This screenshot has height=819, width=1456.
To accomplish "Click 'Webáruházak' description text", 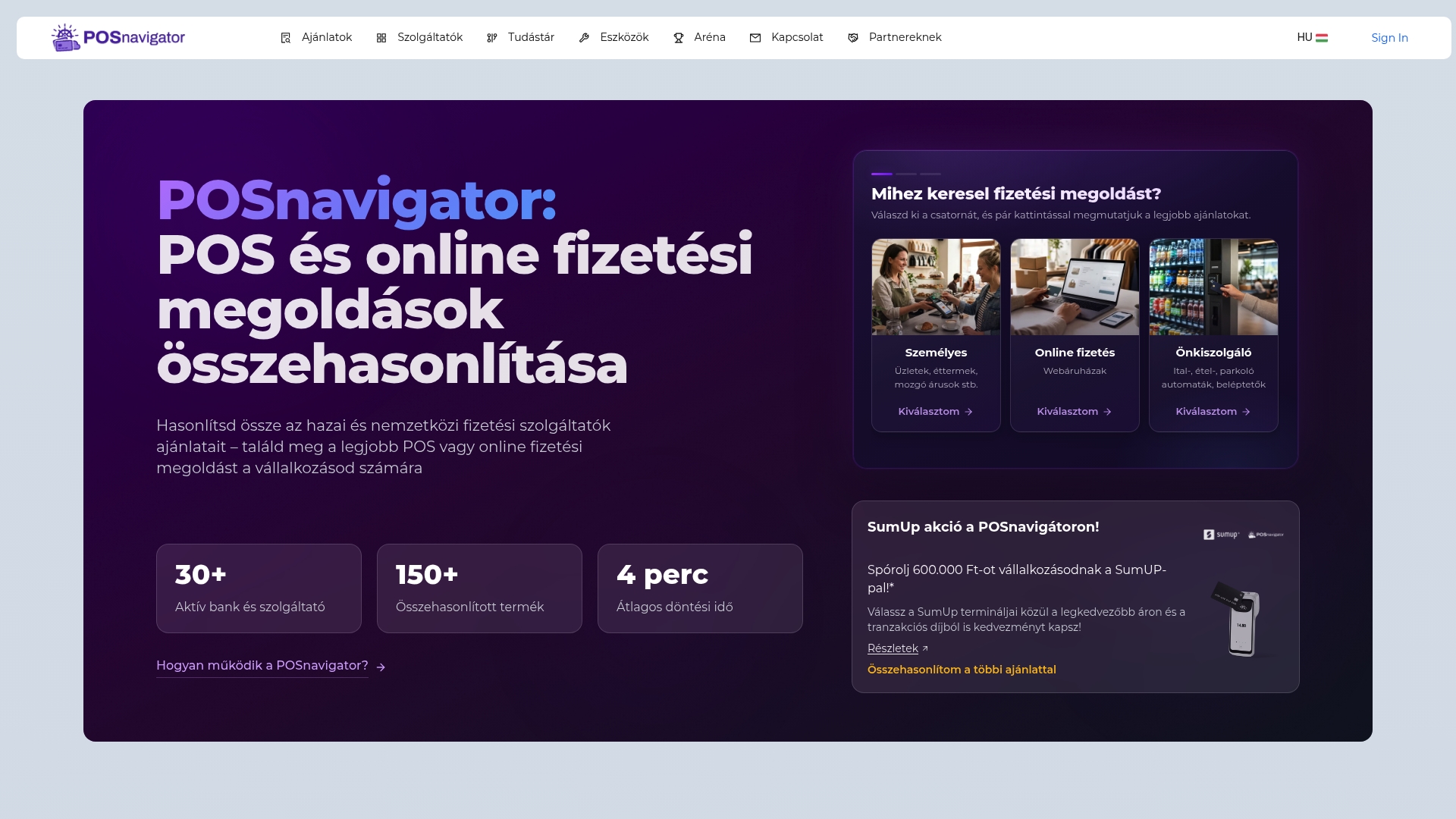I will [1075, 371].
